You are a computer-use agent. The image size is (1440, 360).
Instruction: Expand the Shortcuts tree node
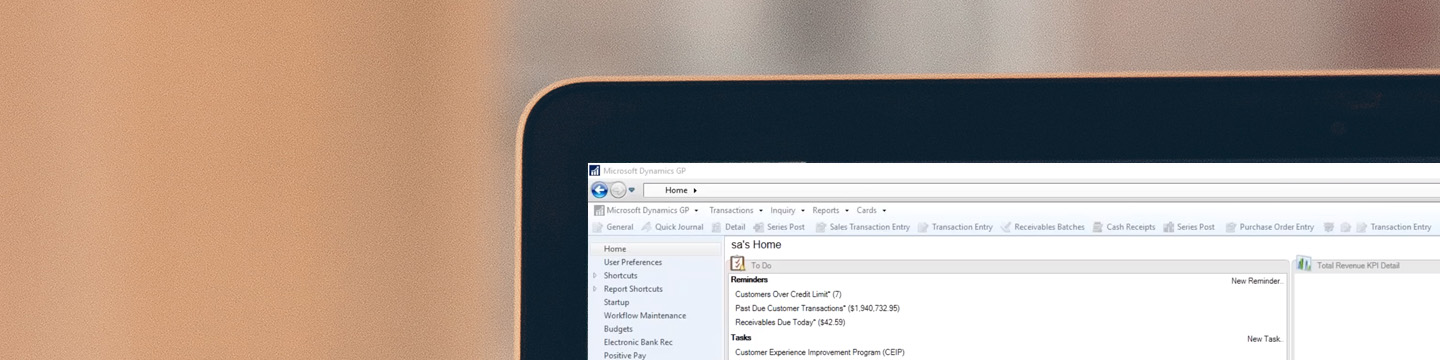(595, 276)
